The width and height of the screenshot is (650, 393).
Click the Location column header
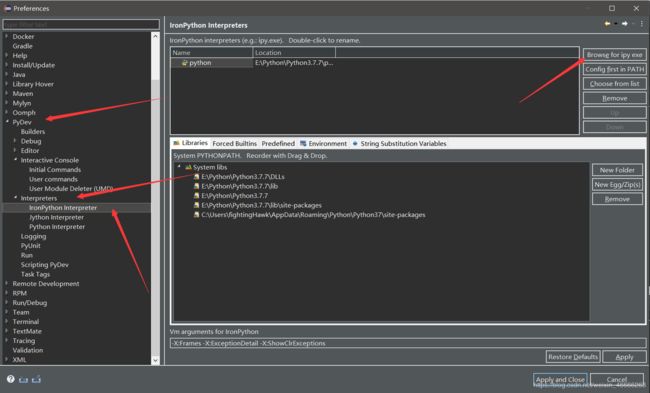(294, 53)
